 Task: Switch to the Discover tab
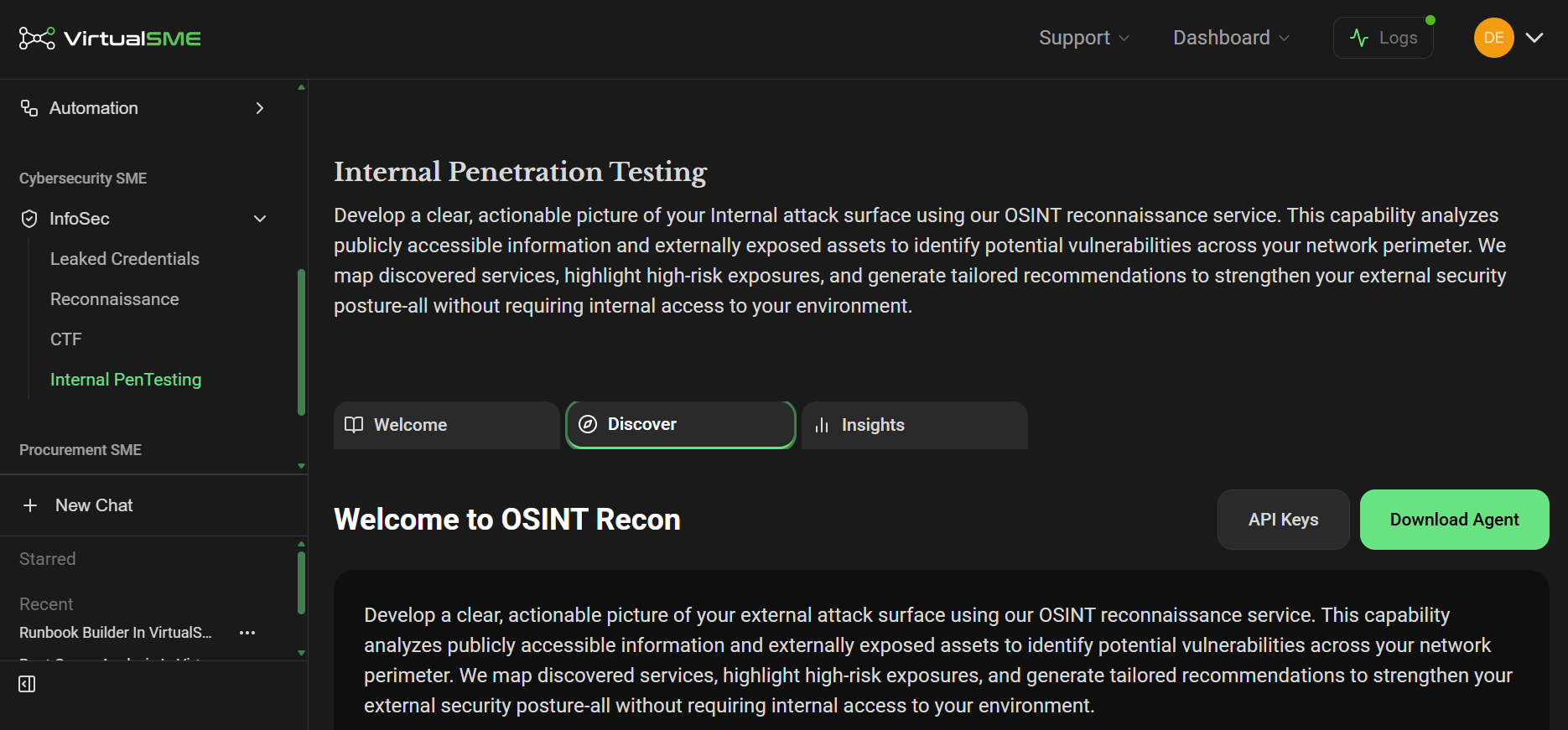681,425
